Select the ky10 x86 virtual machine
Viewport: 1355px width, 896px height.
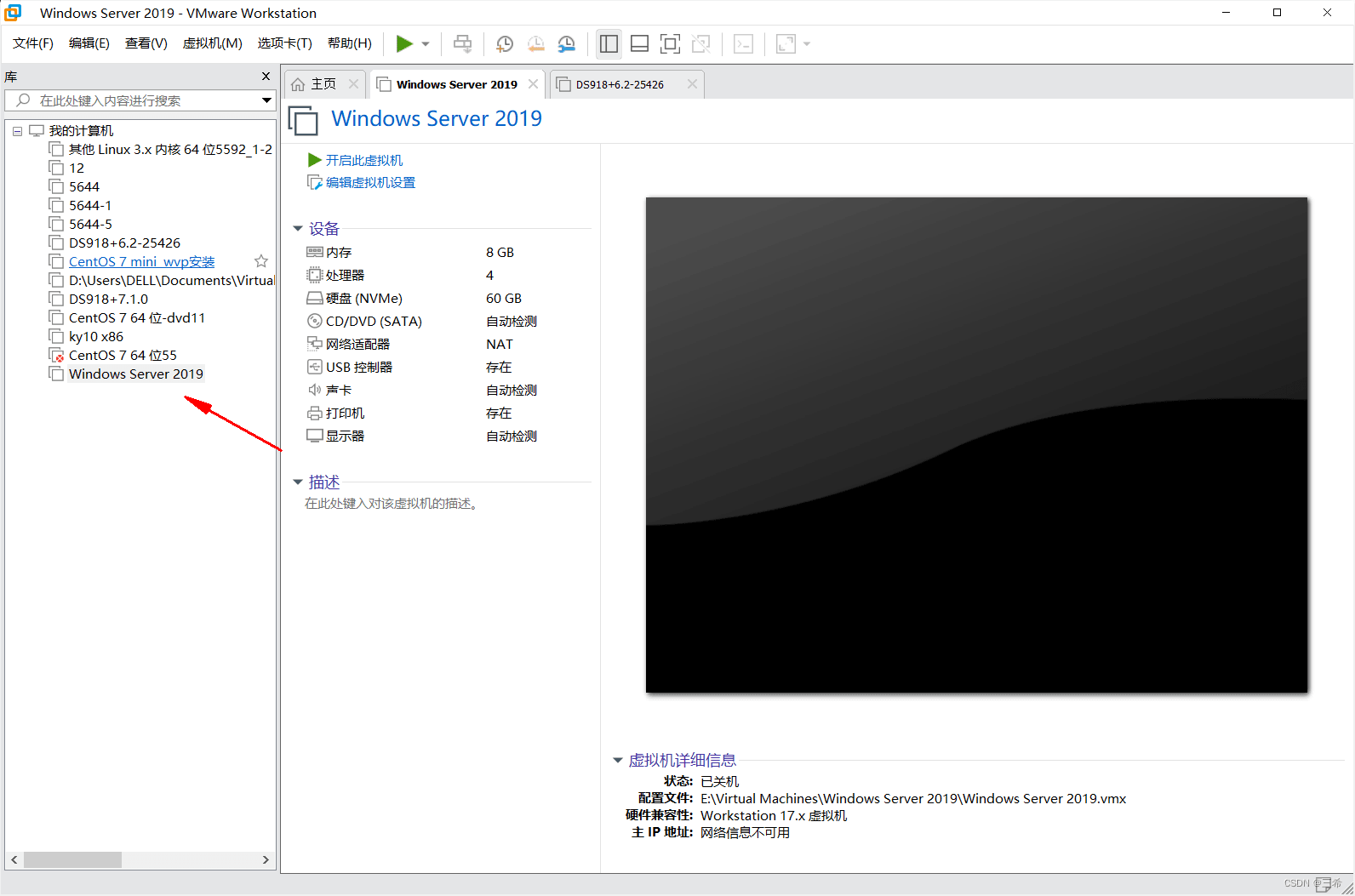pos(96,337)
